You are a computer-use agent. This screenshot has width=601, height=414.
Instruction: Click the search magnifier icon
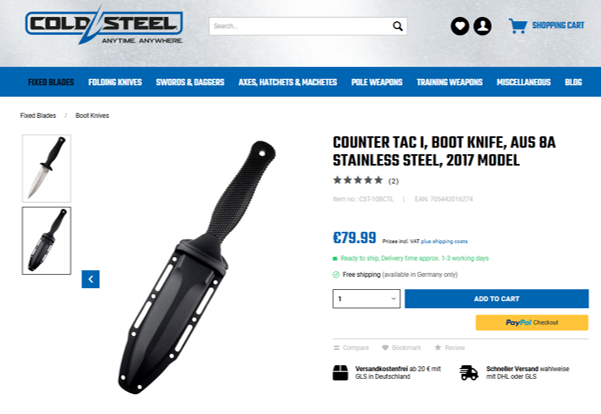pyautogui.click(x=398, y=26)
